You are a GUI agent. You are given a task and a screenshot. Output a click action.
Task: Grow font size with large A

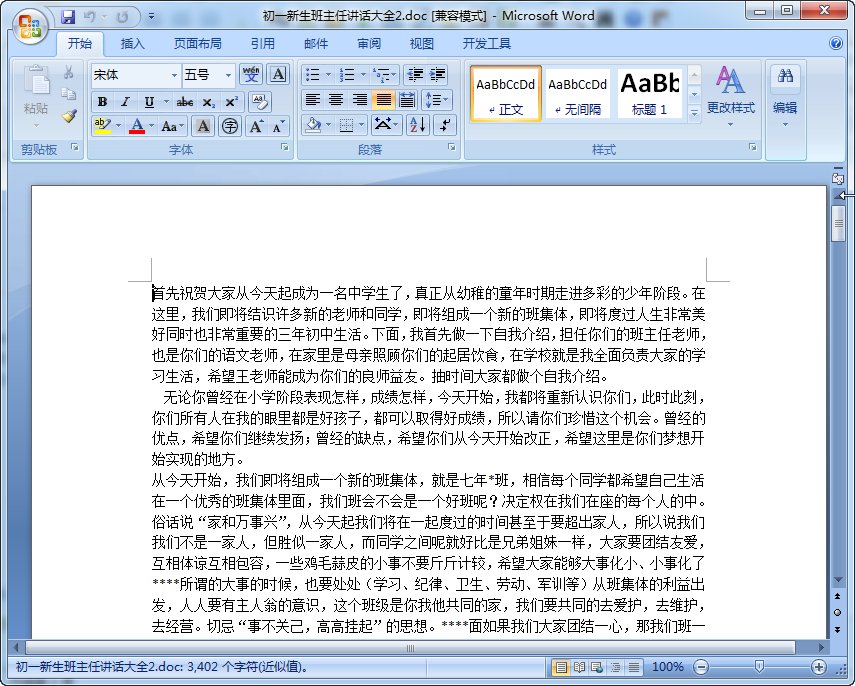[256, 127]
